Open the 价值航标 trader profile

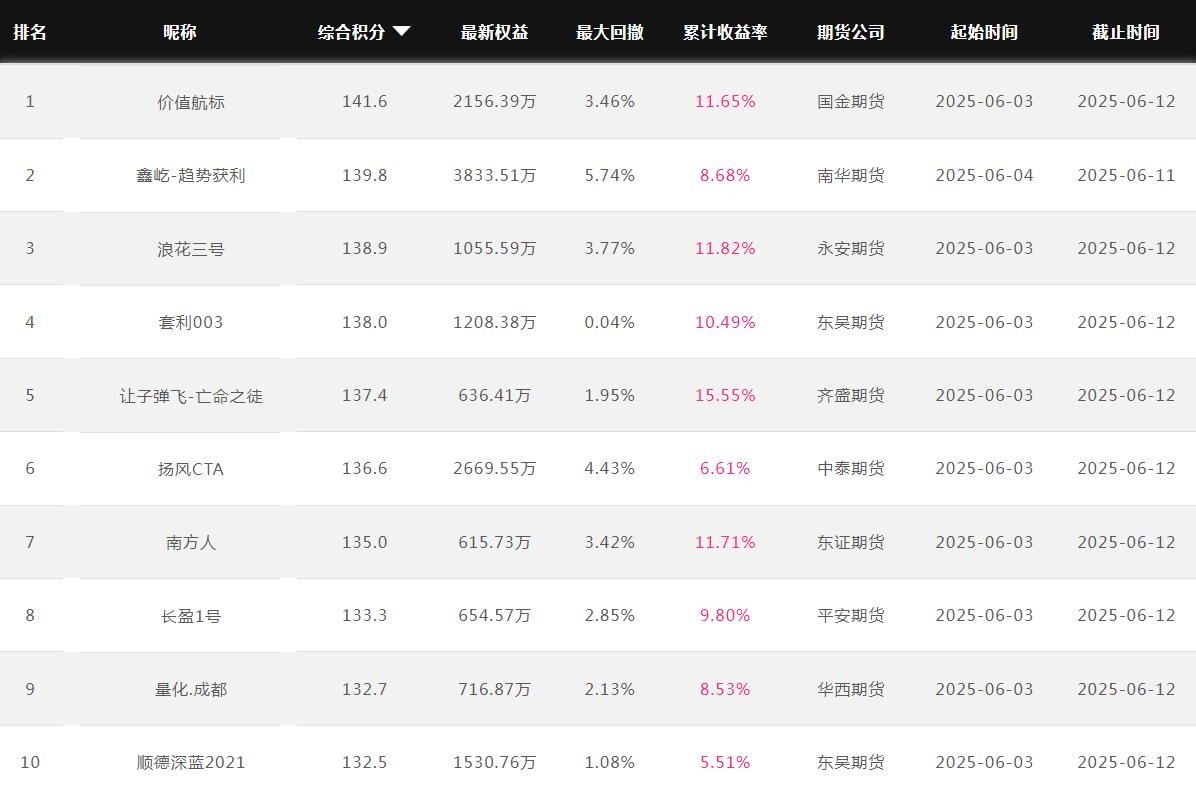191,101
